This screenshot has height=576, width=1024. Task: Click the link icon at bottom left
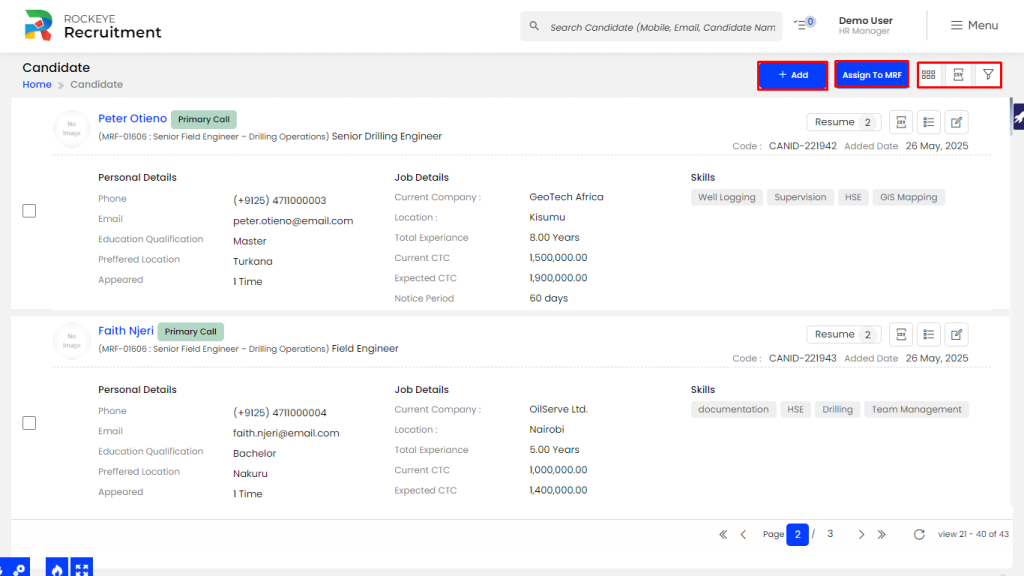pyautogui.click(x=18, y=568)
